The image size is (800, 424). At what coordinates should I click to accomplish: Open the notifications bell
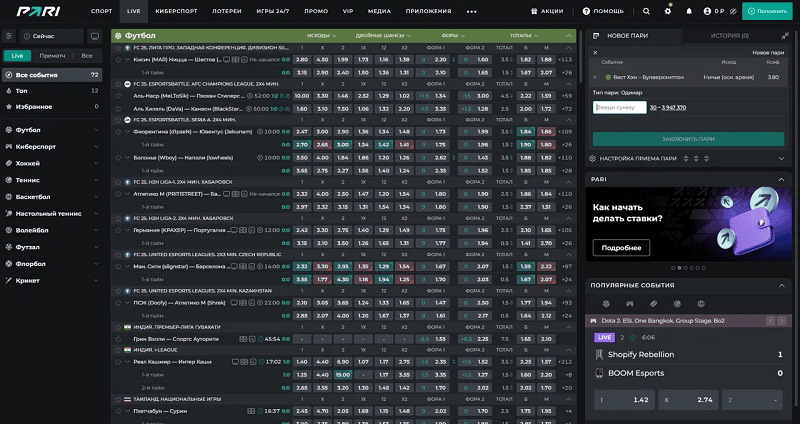(x=689, y=11)
